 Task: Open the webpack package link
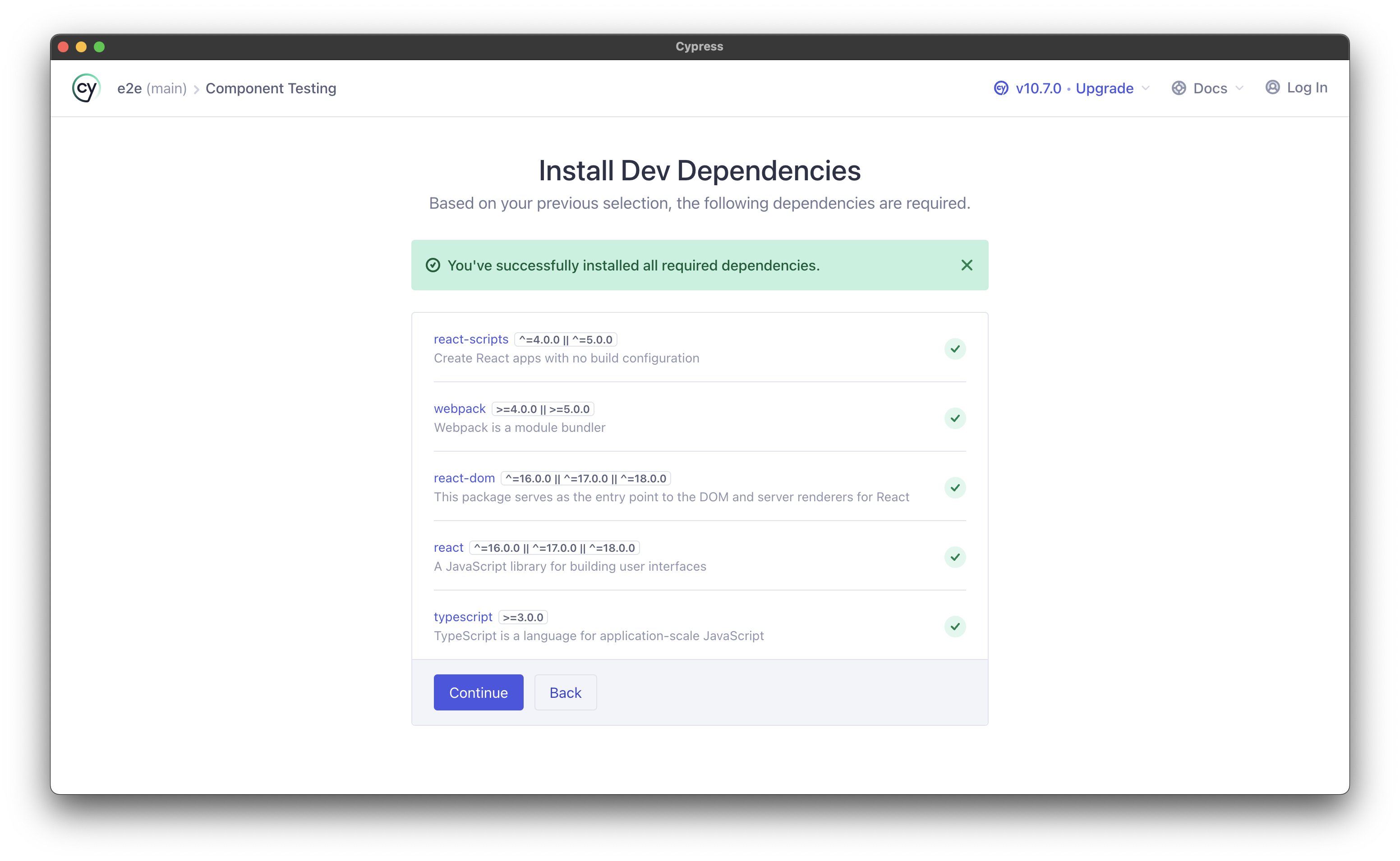(x=459, y=409)
